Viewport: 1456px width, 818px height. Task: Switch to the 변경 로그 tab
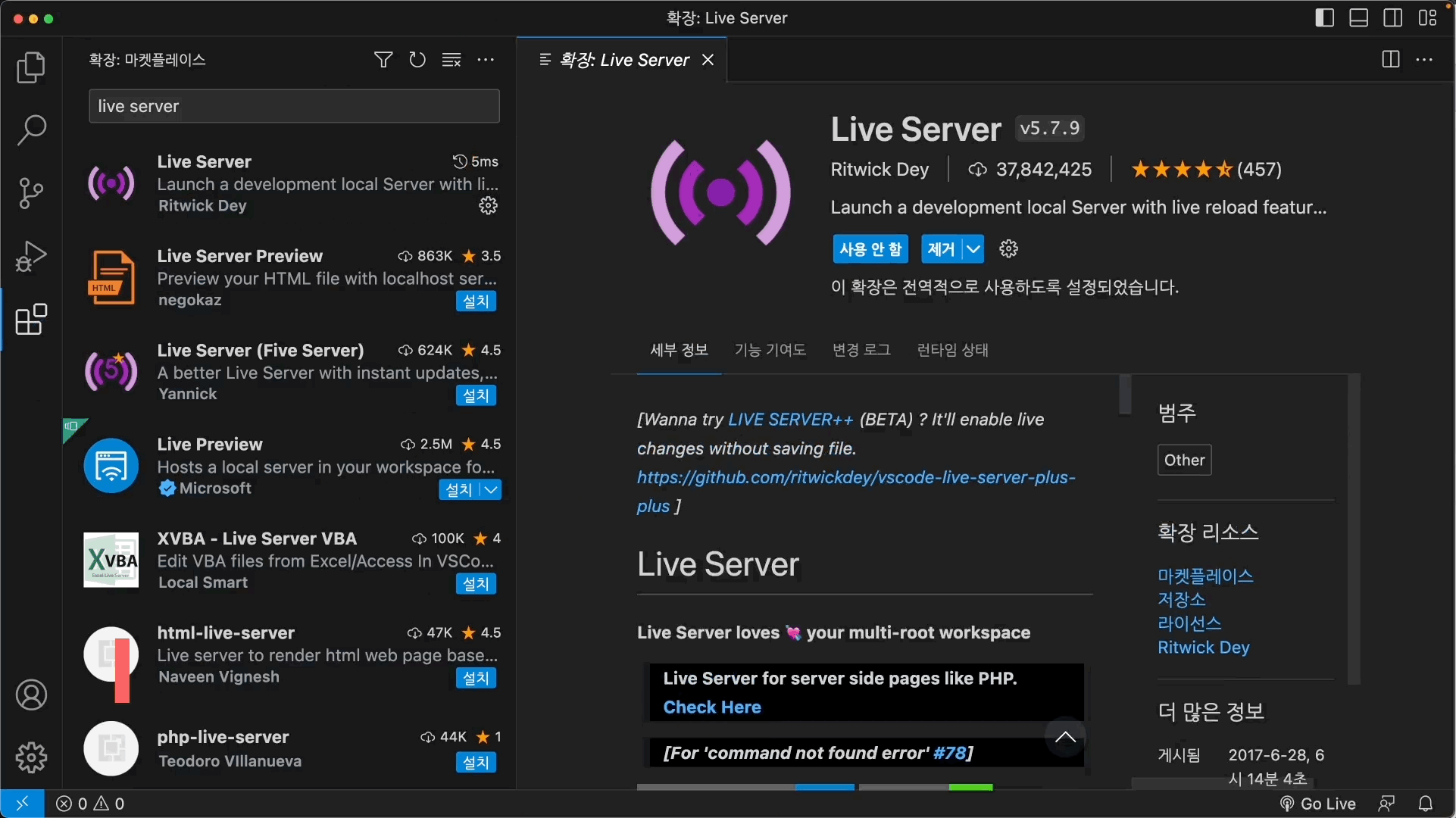coord(861,350)
